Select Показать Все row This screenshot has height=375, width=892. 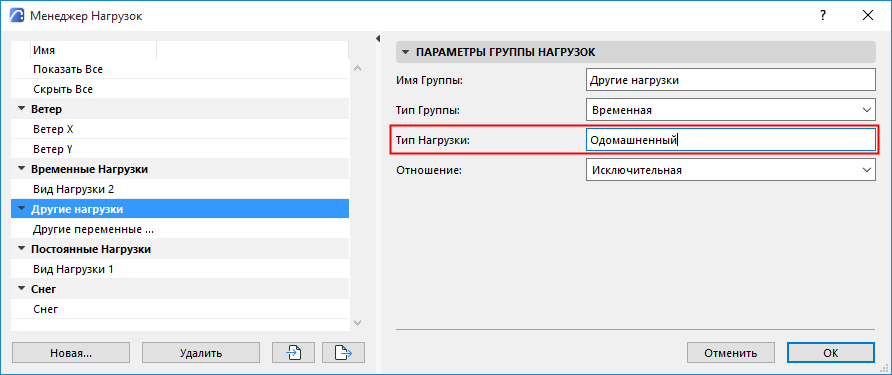pos(180,69)
